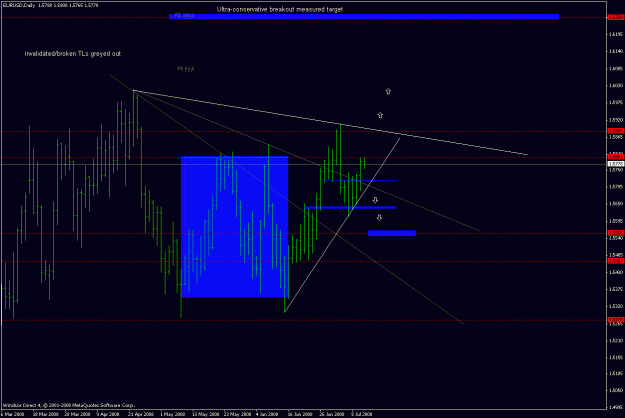
Task: Click the white current price tag on the scale
Action: click(x=615, y=164)
